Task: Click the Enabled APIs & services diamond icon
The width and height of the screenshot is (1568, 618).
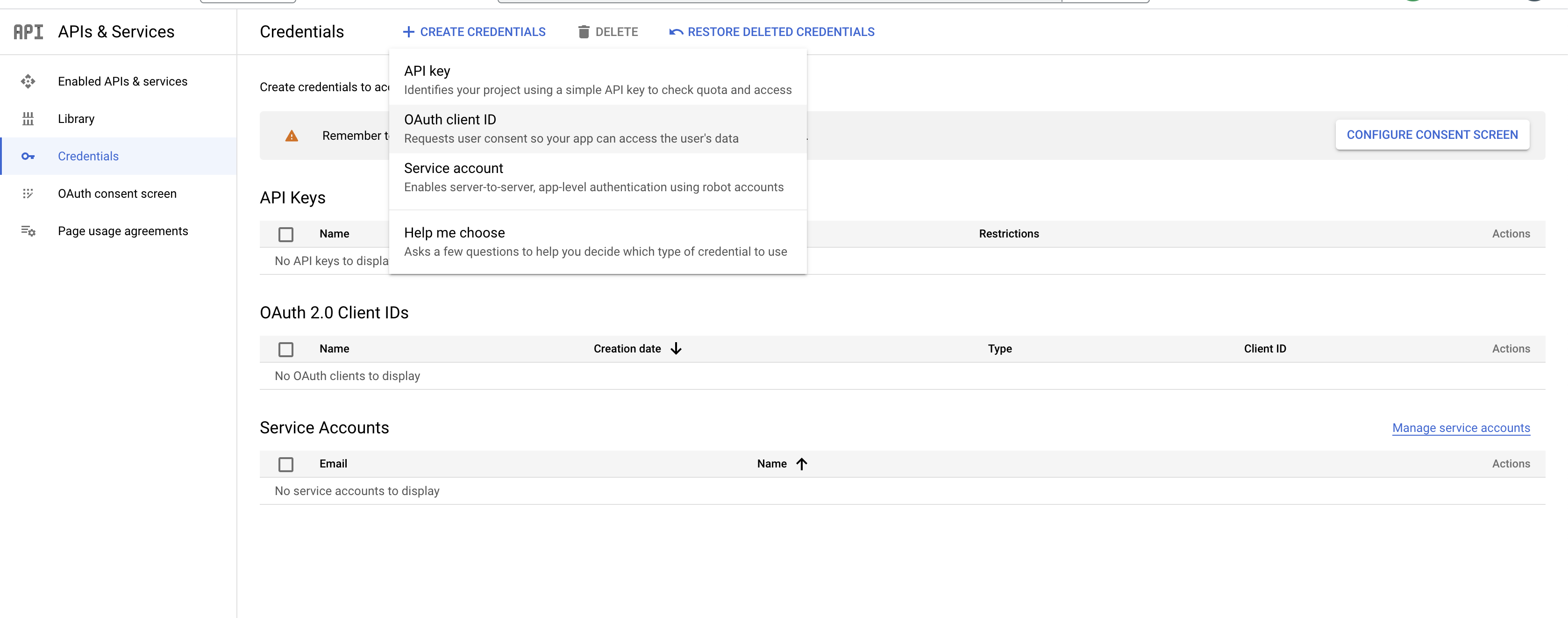Action: point(28,82)
